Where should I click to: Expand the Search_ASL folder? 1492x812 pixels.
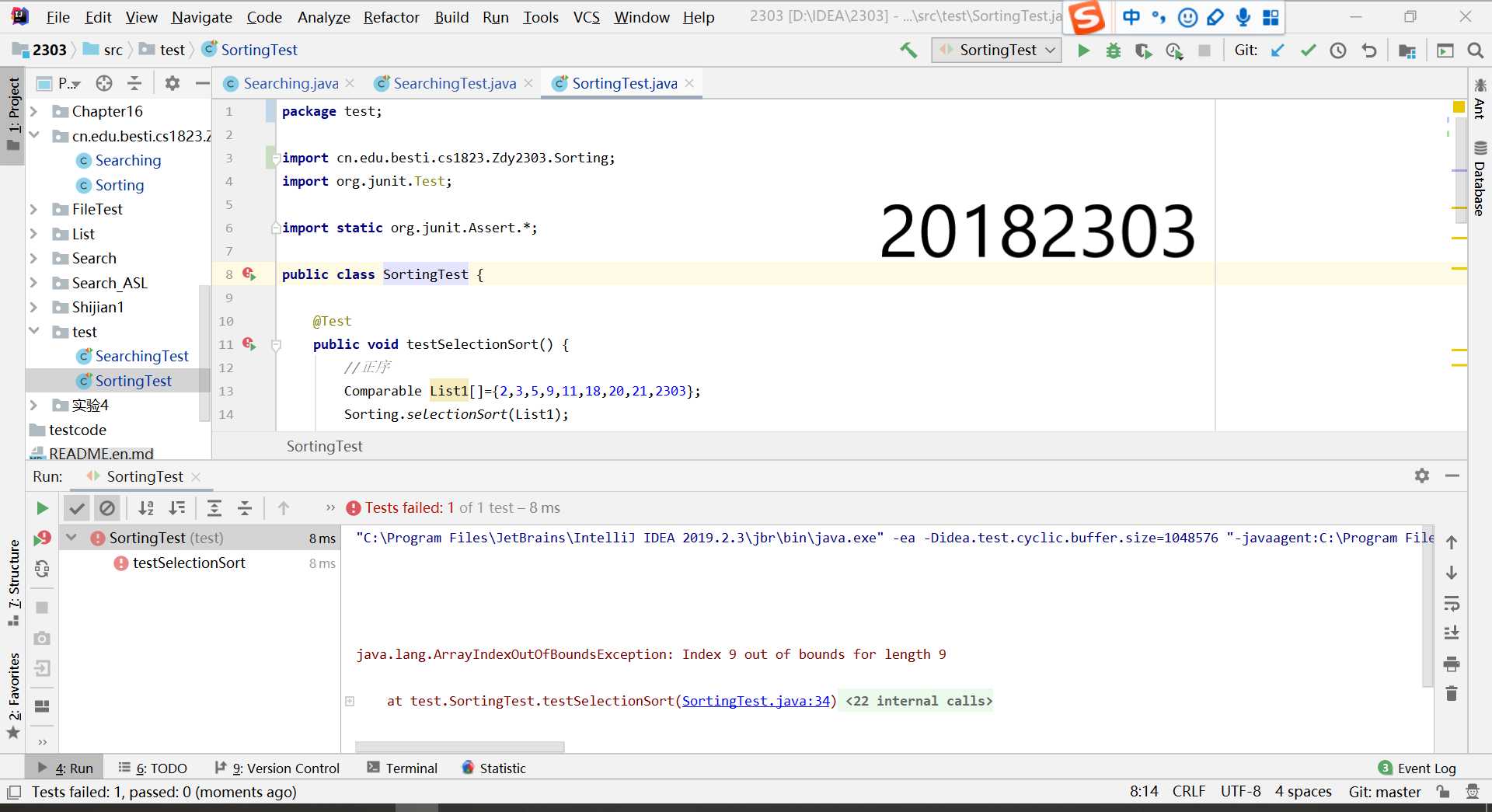[x=33, y=283]
